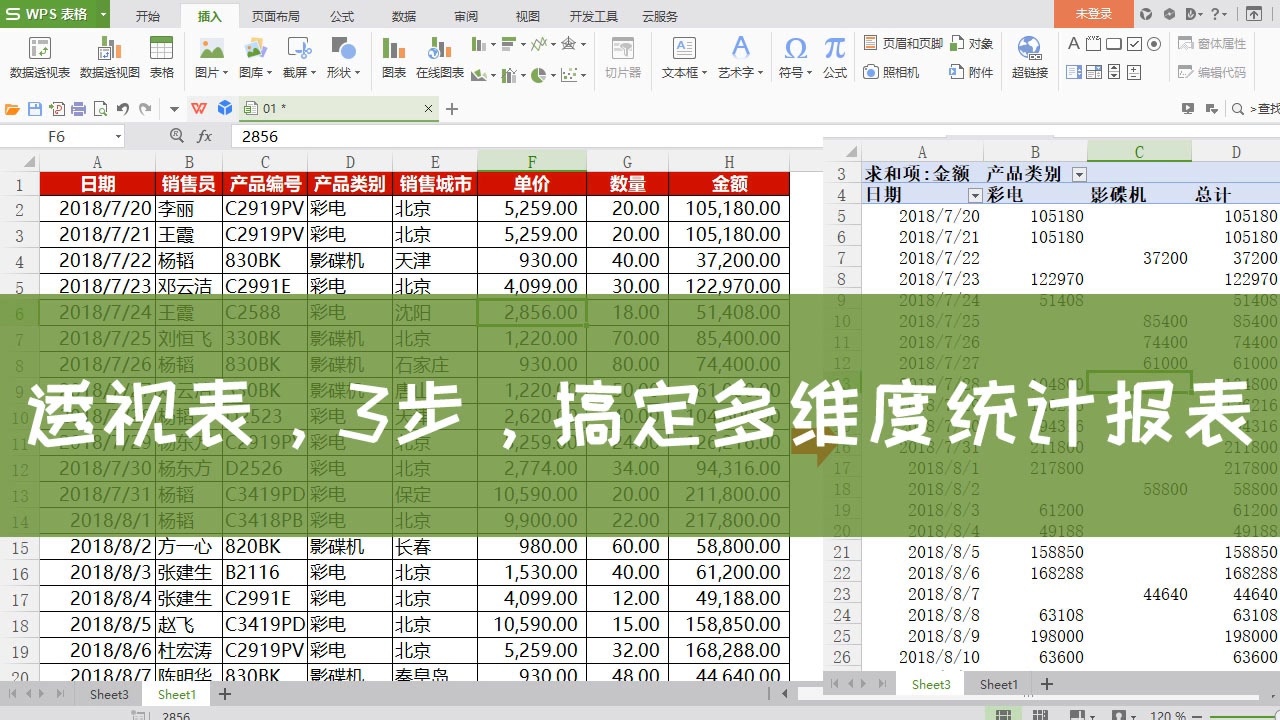
Task: Add a new sheet in left workbook
Action: [x=225, y=694]
